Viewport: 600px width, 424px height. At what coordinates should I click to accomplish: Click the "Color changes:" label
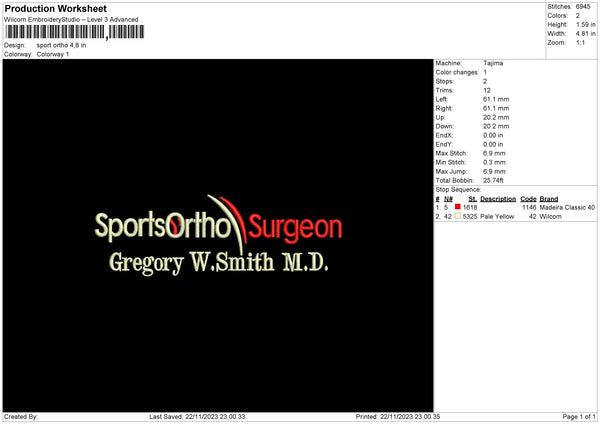[457, 72]
